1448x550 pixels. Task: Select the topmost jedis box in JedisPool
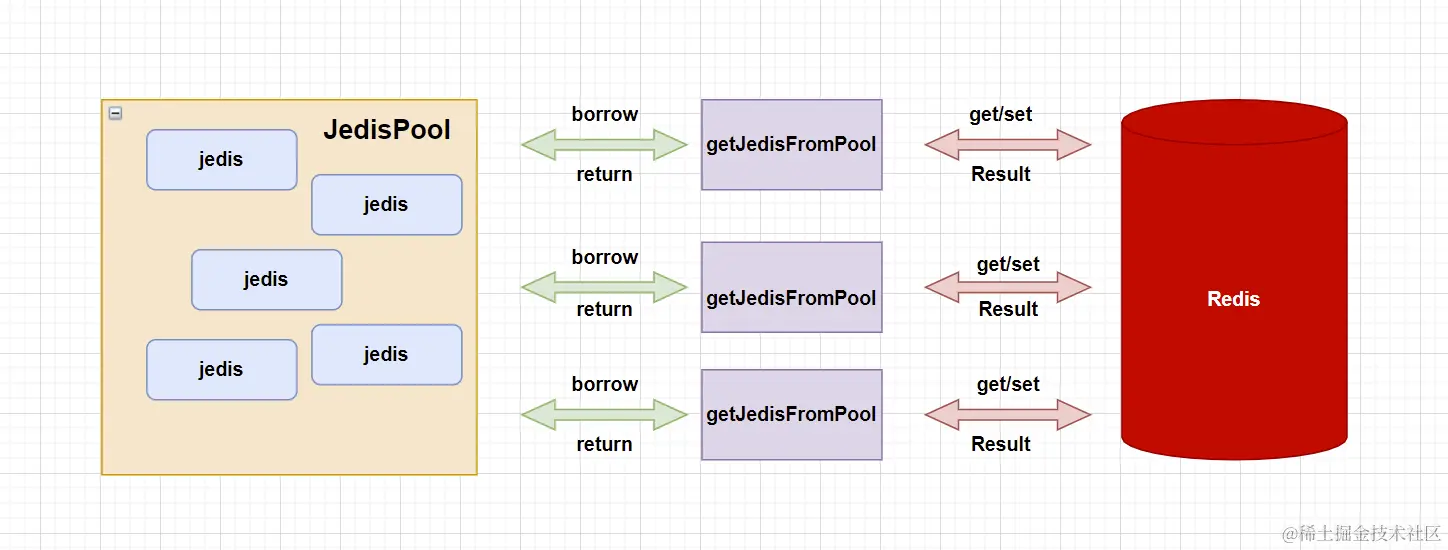tap(222, 160)
